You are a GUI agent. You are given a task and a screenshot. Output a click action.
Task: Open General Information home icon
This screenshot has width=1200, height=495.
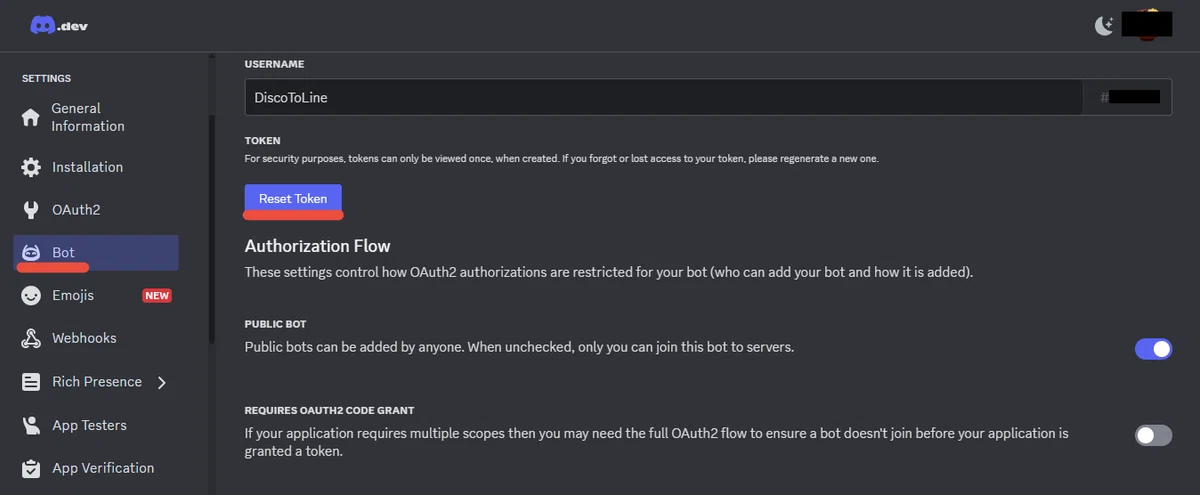tap(31, 117)
